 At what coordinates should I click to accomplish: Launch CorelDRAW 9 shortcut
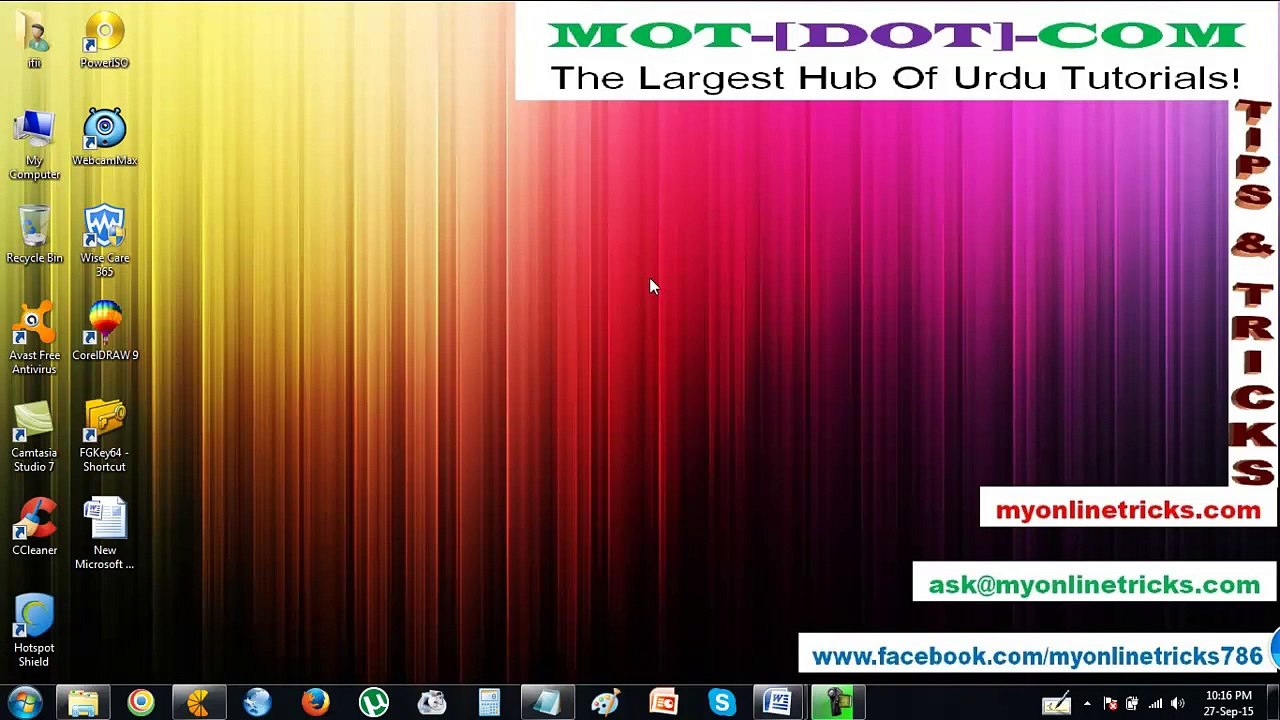point(104,332)
